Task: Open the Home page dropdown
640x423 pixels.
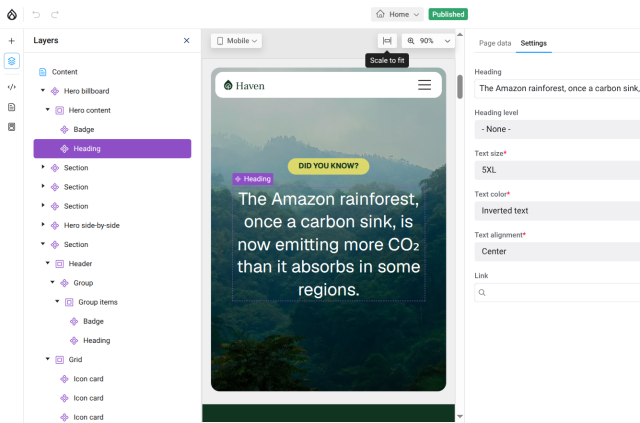Action: [397, 14]
